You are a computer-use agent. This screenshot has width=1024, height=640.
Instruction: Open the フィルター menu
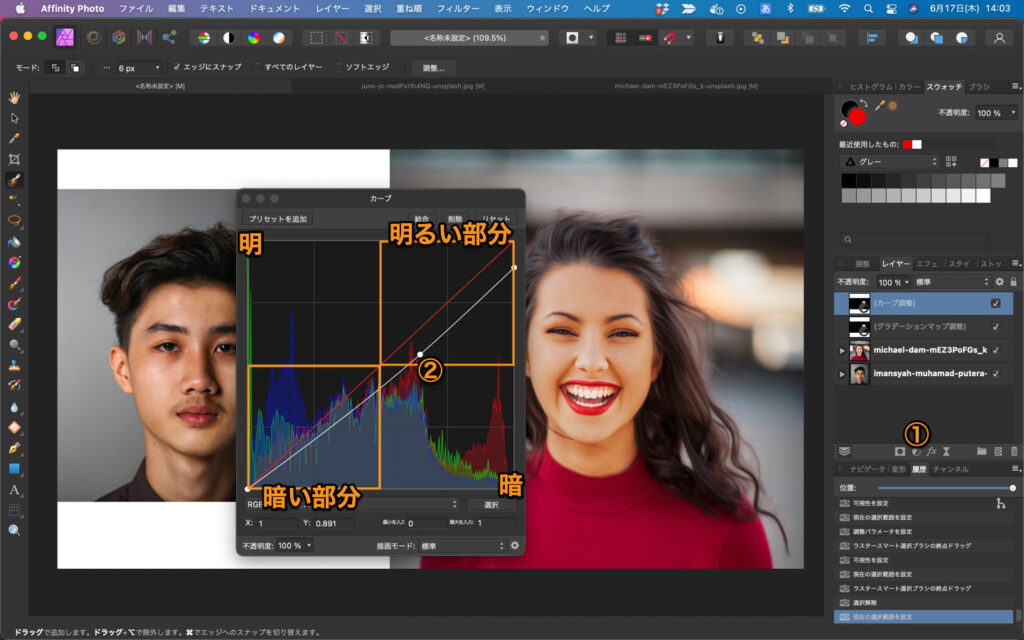(457, 8)
